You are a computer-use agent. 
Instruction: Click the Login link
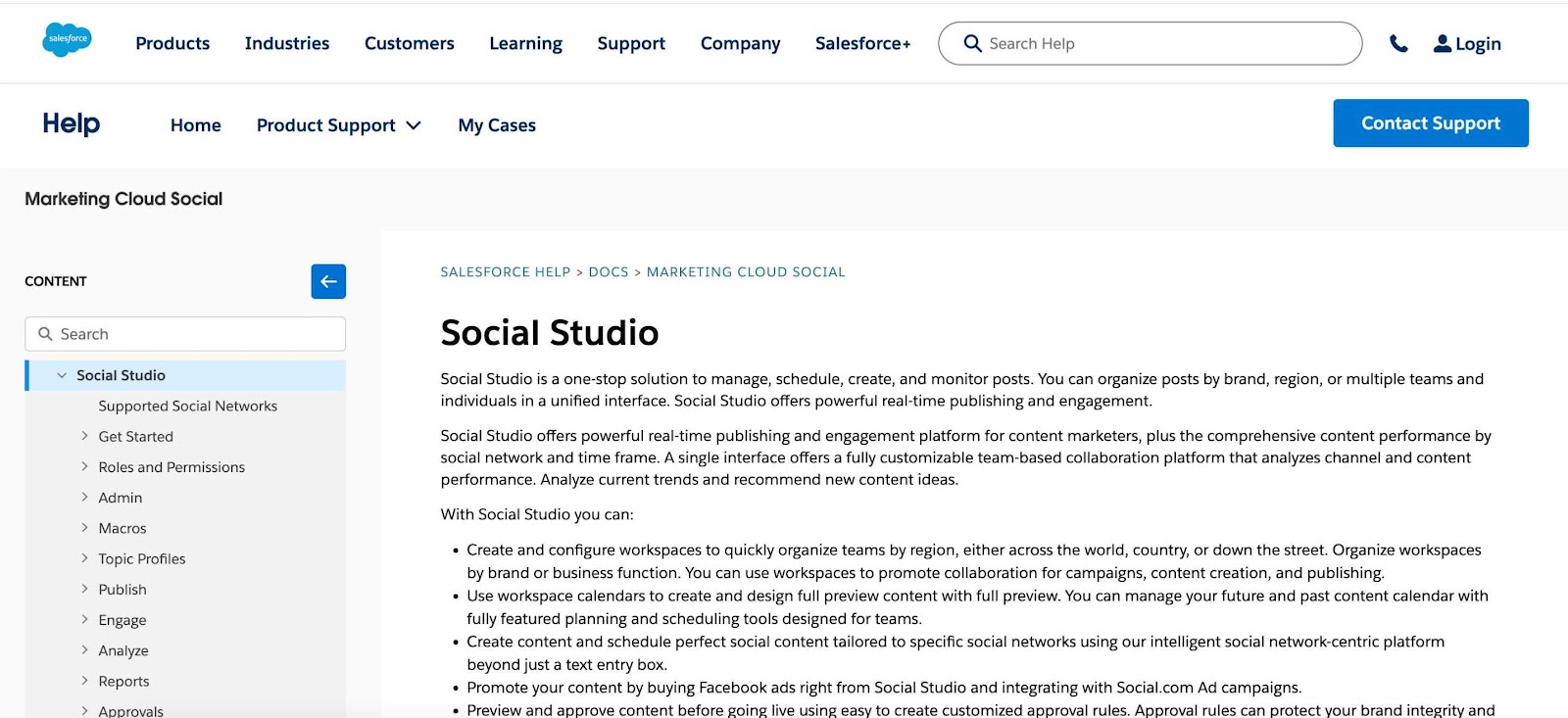click(1478, 44)
